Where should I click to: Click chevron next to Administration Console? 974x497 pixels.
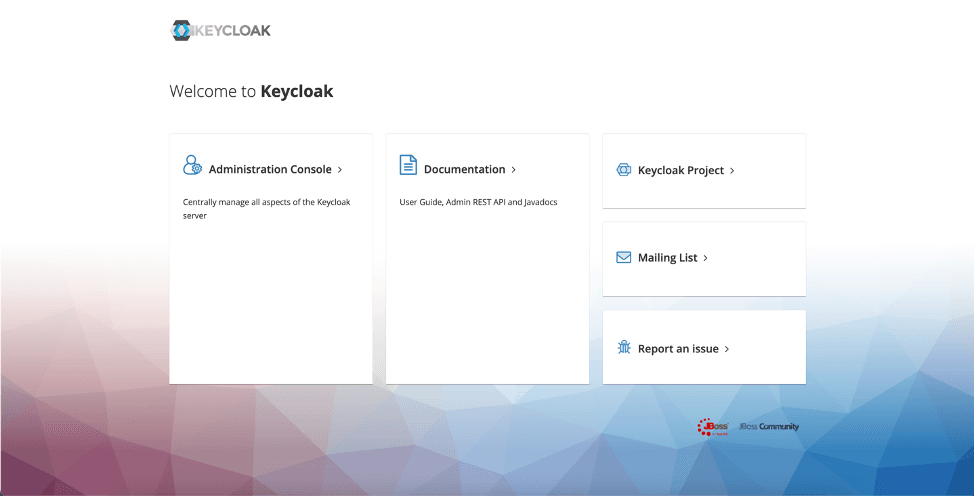(x=340, y=170)
